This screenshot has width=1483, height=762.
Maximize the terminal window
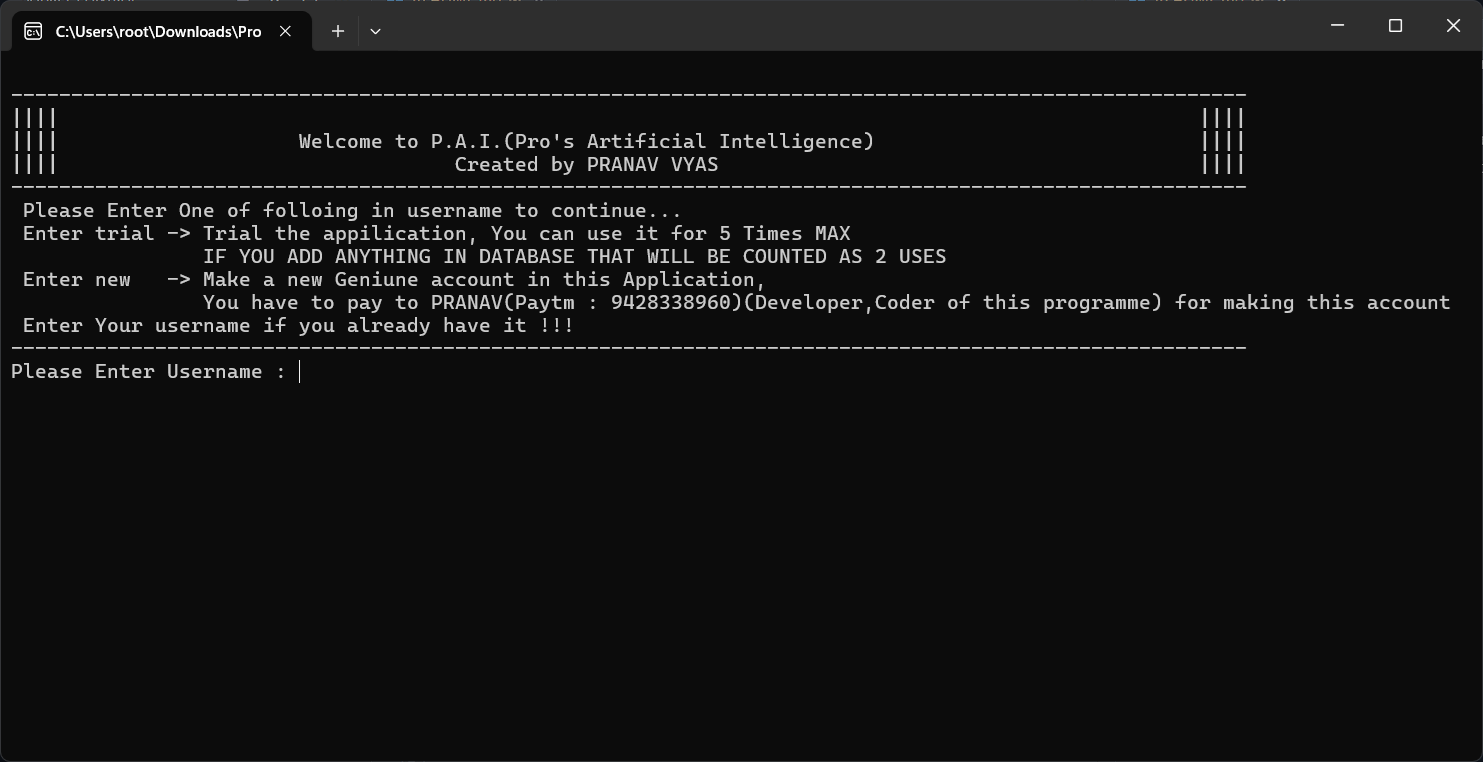tap(1395, 26)
